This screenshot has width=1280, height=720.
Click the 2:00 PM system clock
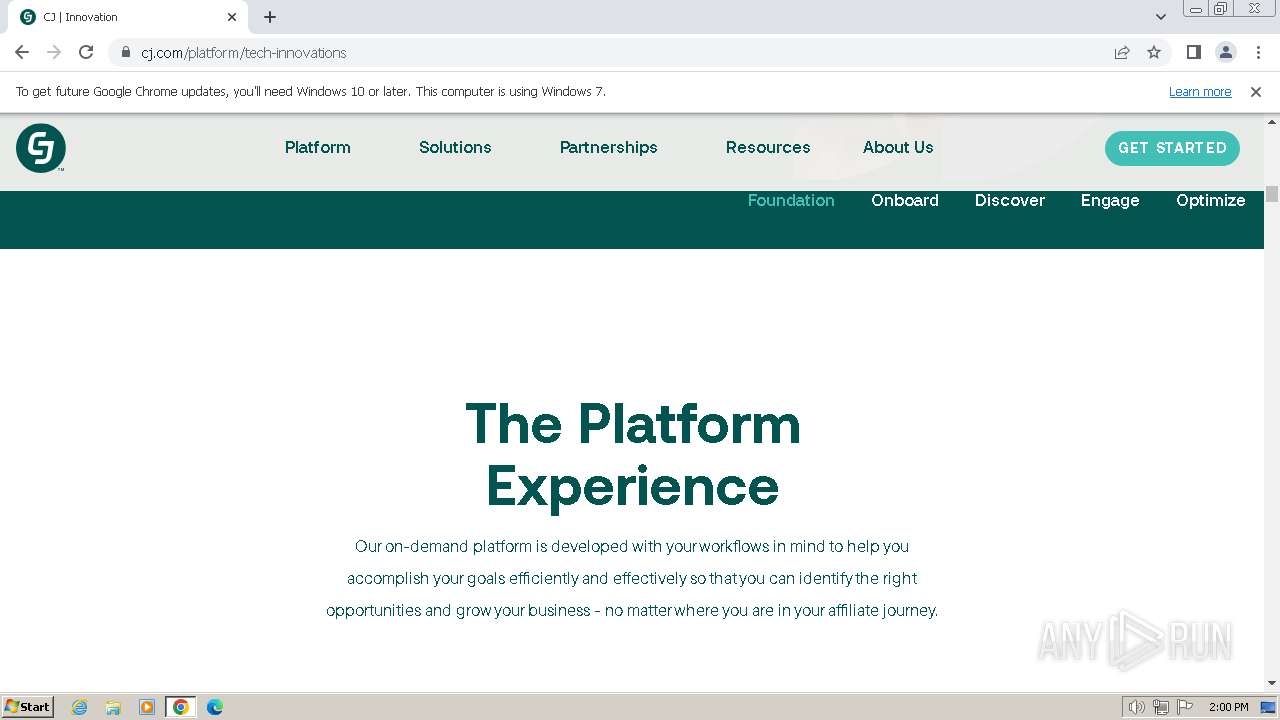[1228, 707]
